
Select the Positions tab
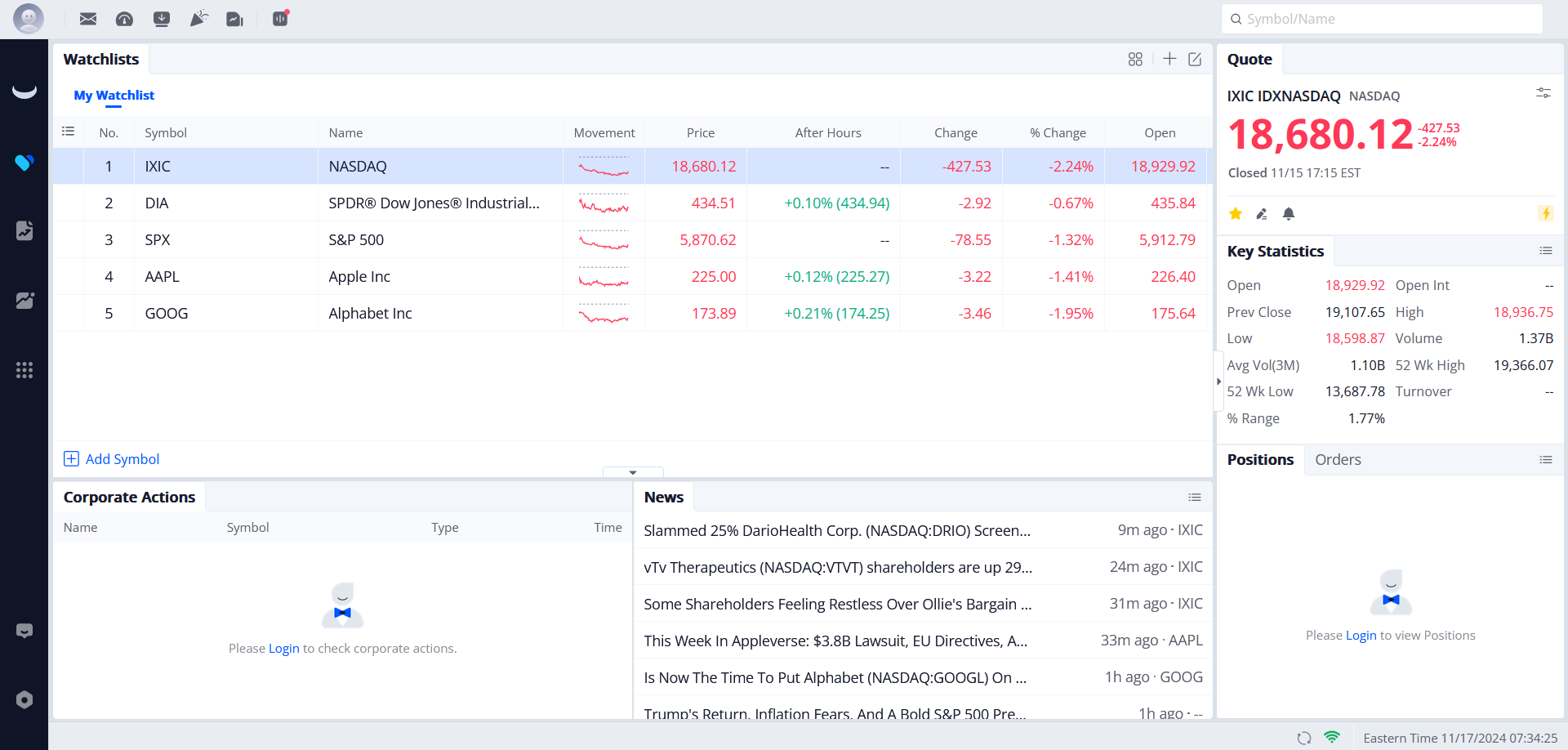[1260, 460]
